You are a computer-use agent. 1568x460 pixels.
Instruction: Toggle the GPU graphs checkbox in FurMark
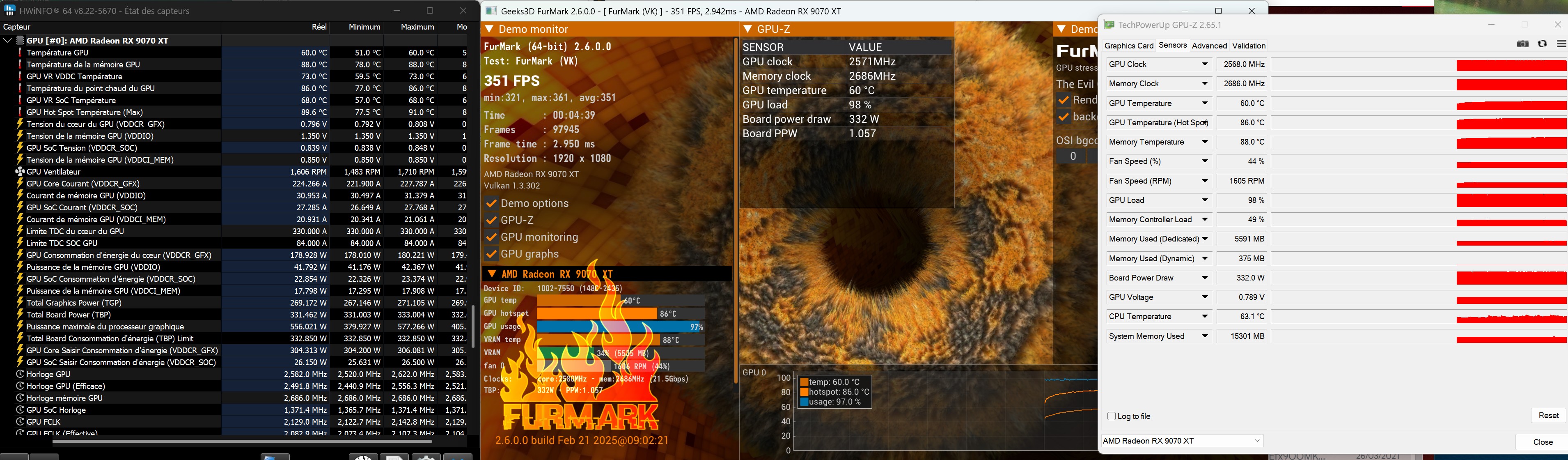tap(492, 254)
